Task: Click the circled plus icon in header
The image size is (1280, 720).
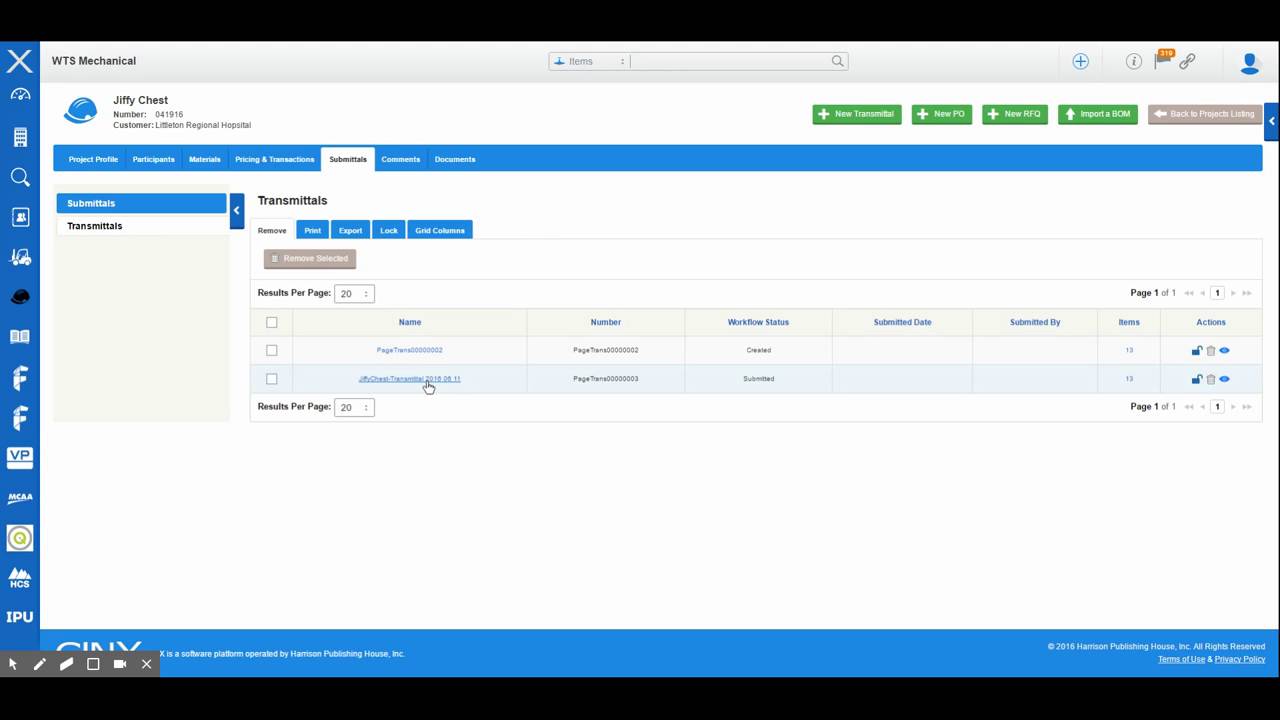Action: tap(1080, 61)
